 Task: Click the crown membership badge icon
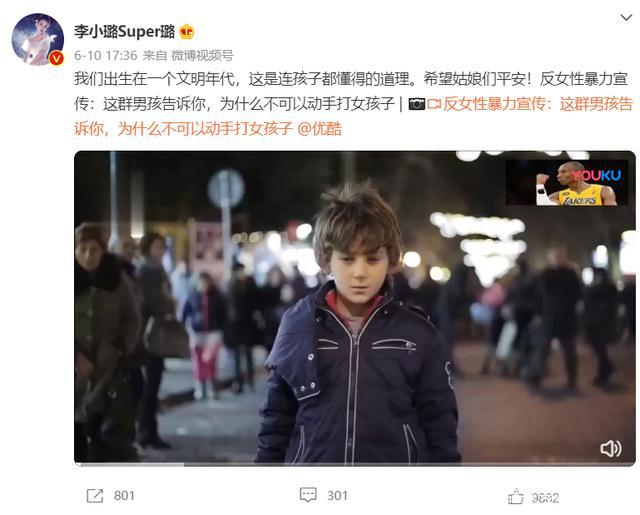[x=187, y=32]
